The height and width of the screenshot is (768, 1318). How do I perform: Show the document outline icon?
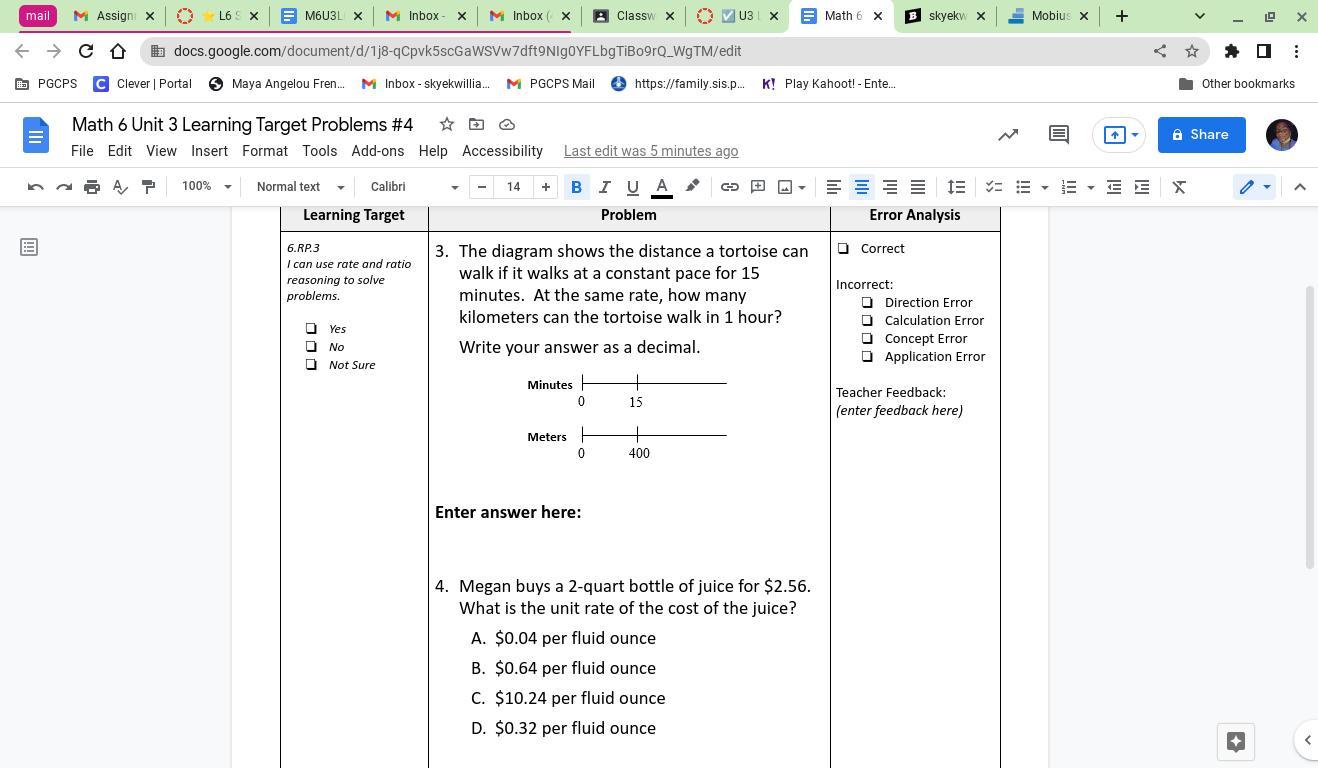click(x=29, y=247)
